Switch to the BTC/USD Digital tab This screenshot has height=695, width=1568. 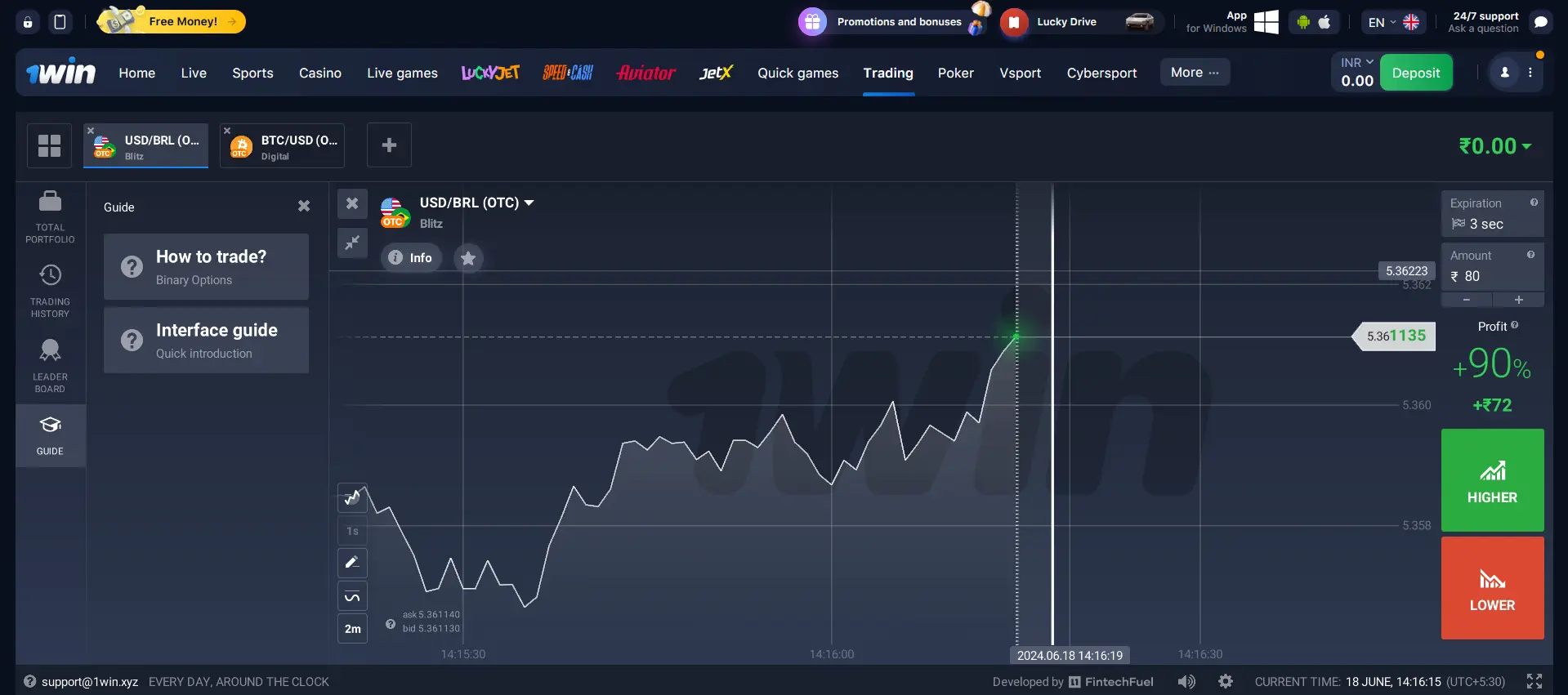pyautogui.click(x=283, y=146)
